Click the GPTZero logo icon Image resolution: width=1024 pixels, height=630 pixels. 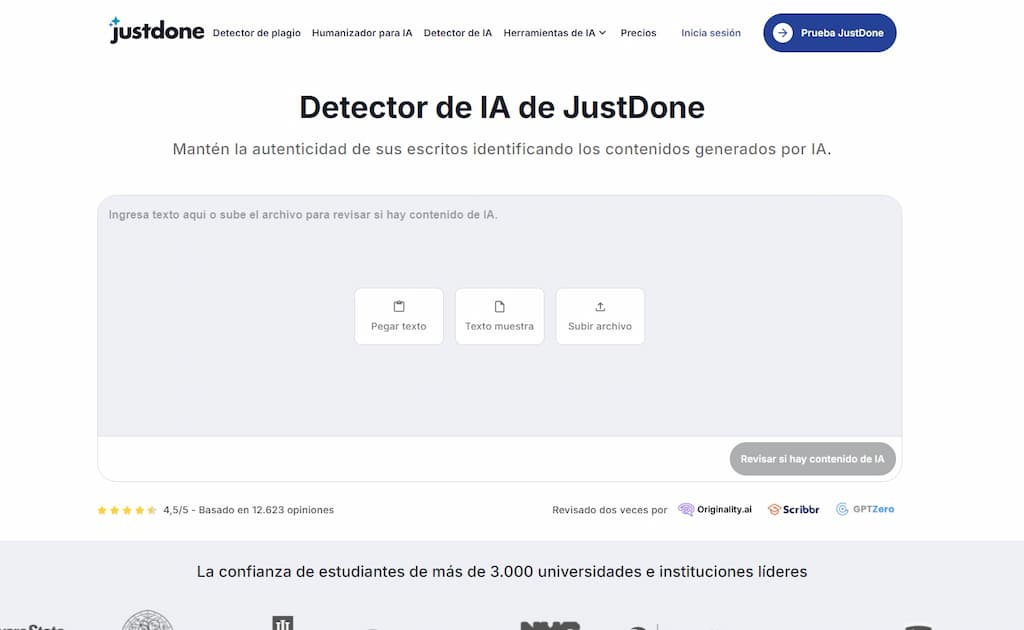click(x=844, y=508)
